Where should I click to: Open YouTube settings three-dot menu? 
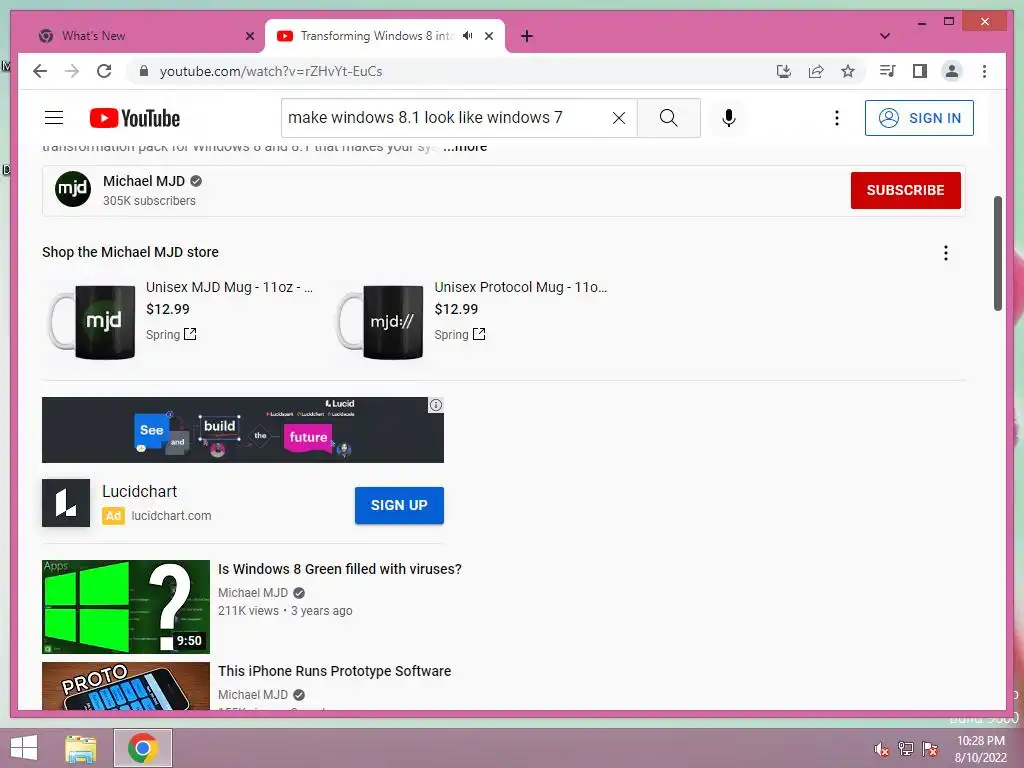coord(837,118)
